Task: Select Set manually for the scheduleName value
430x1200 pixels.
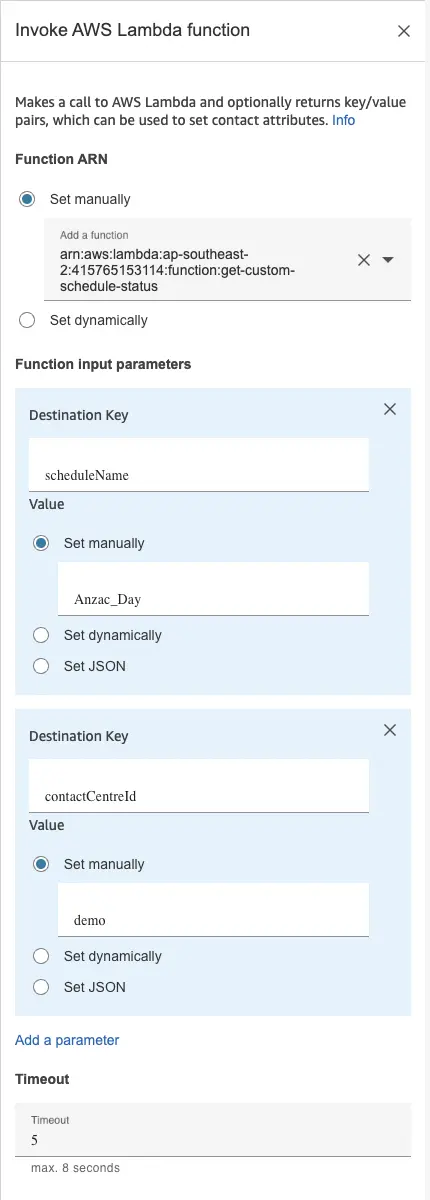Action: [x=42, y=543]
